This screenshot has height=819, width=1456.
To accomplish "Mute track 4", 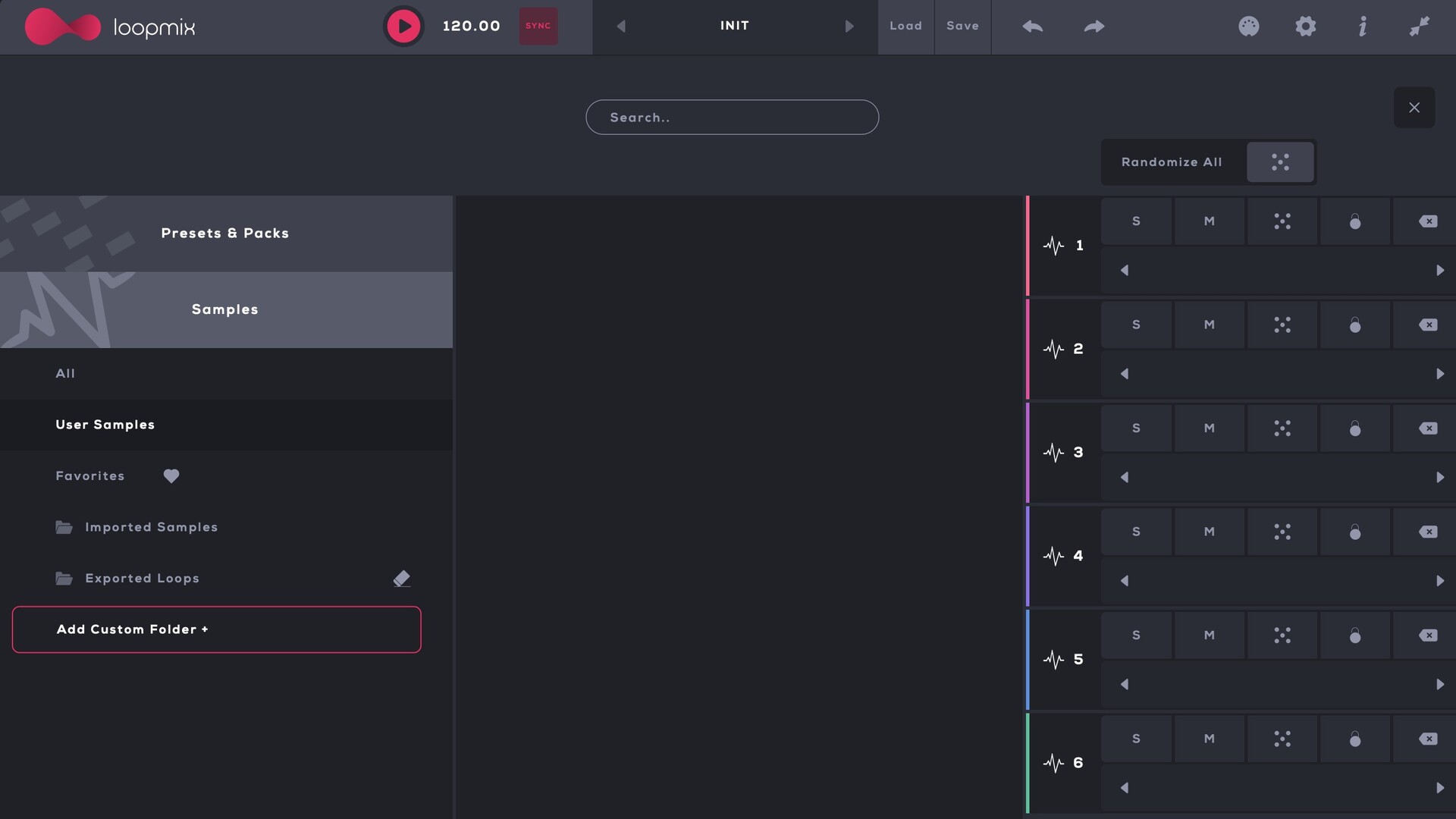I will [1209, 532].
